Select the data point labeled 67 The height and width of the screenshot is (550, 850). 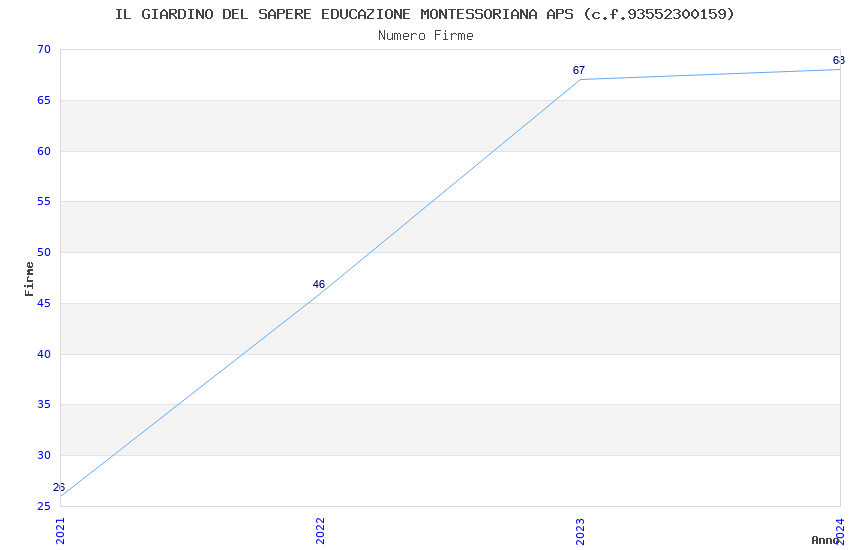(x=580, y=80)
